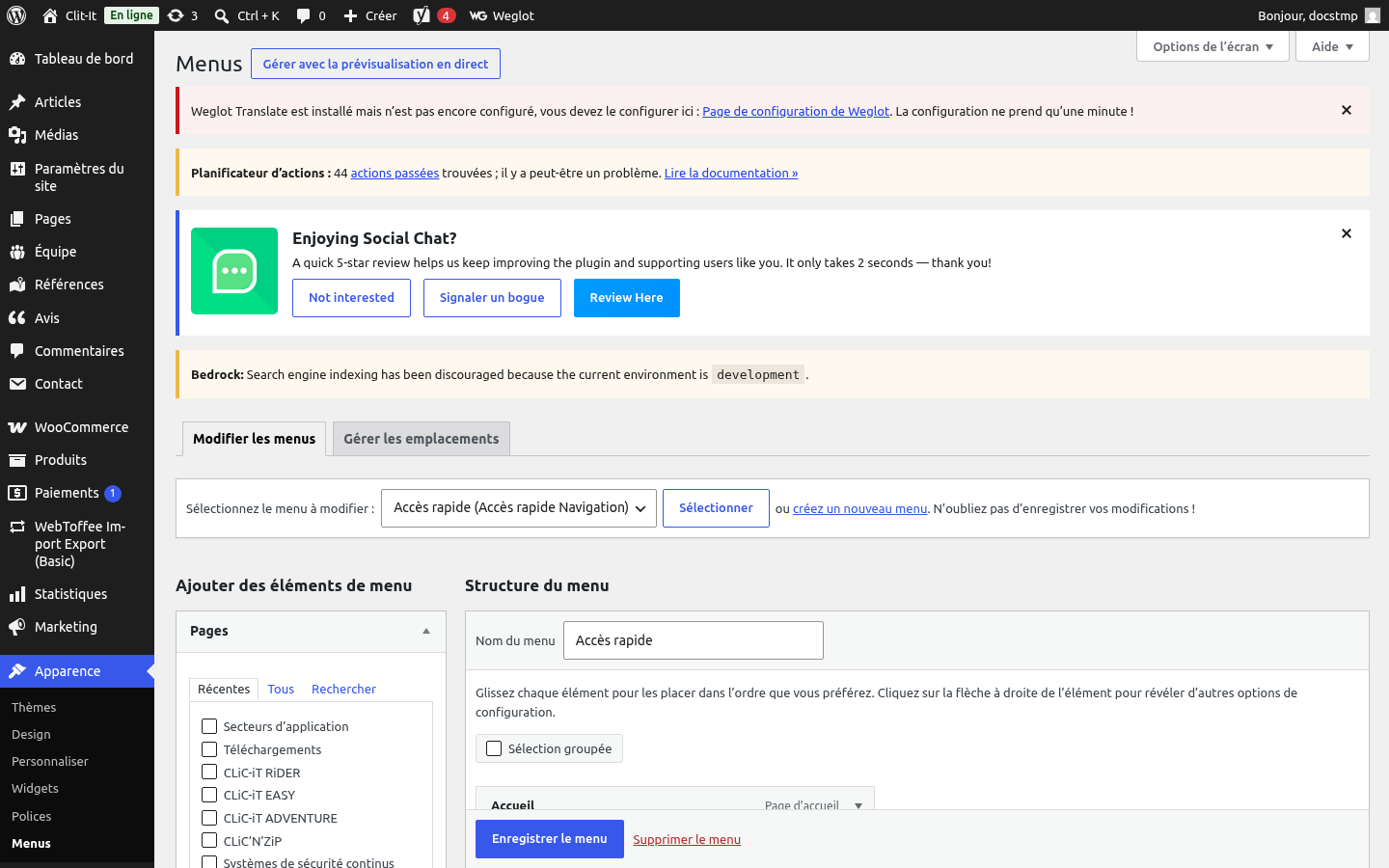Screen dimensions: 1389x868
Task: Switch to Modifier les menus tab
Action: 254,439
